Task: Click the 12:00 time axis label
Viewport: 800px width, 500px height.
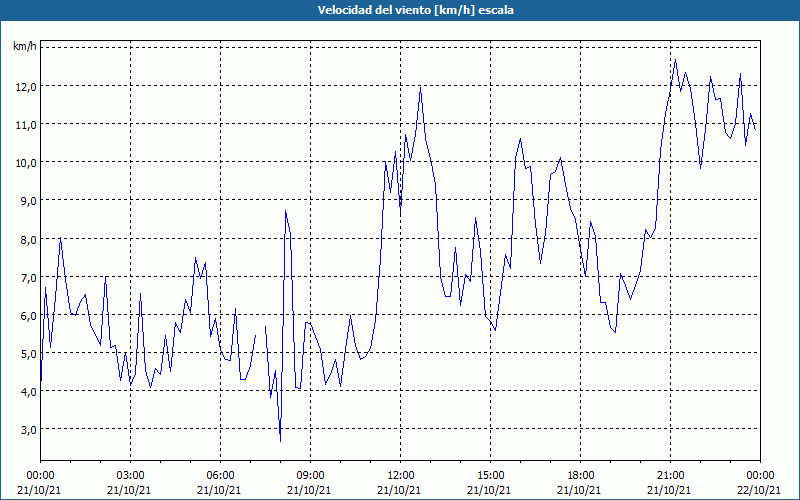Action: tap(401, 476)
